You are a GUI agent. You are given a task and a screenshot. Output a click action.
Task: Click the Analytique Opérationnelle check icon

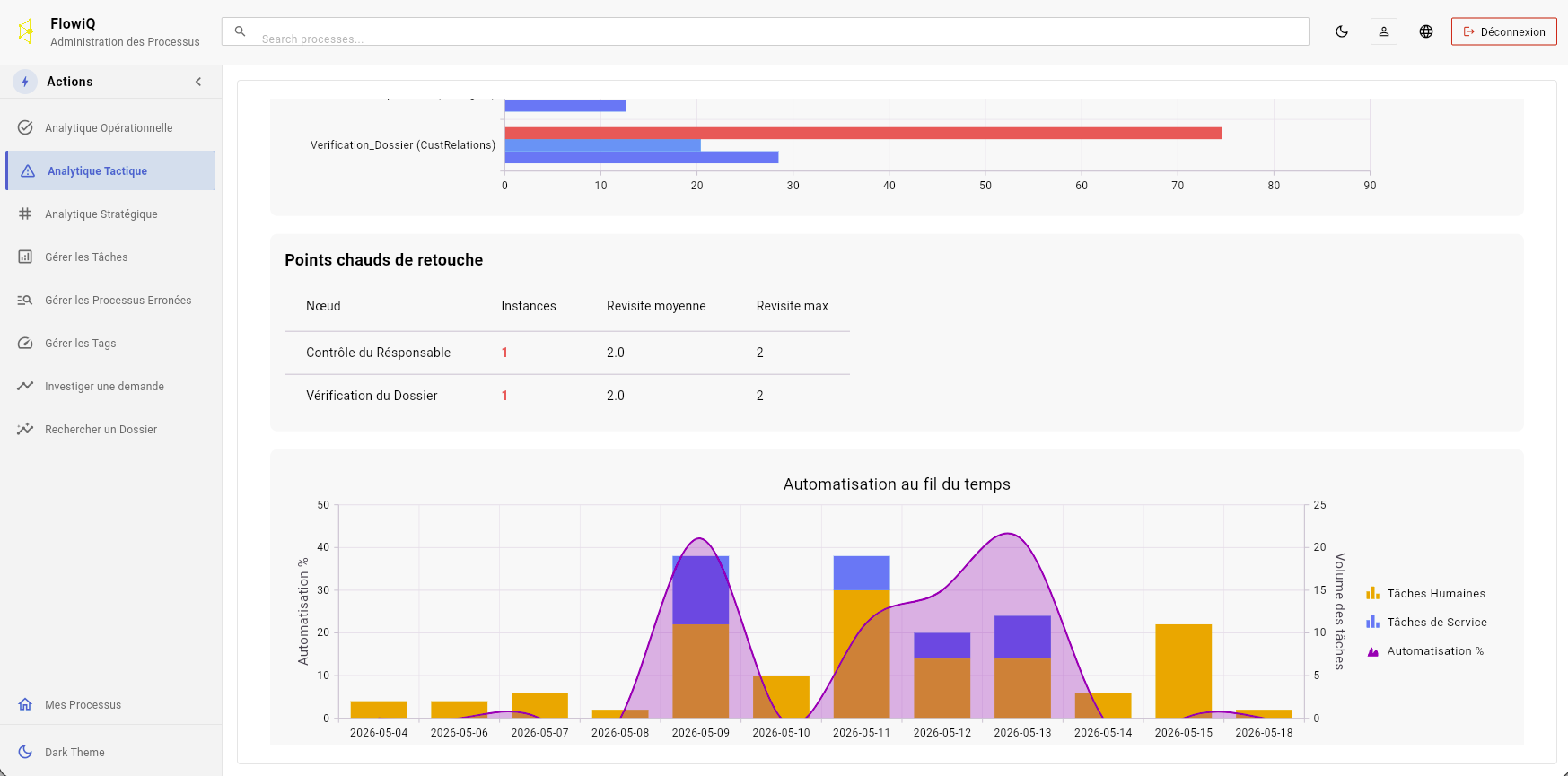click(25, 127)
